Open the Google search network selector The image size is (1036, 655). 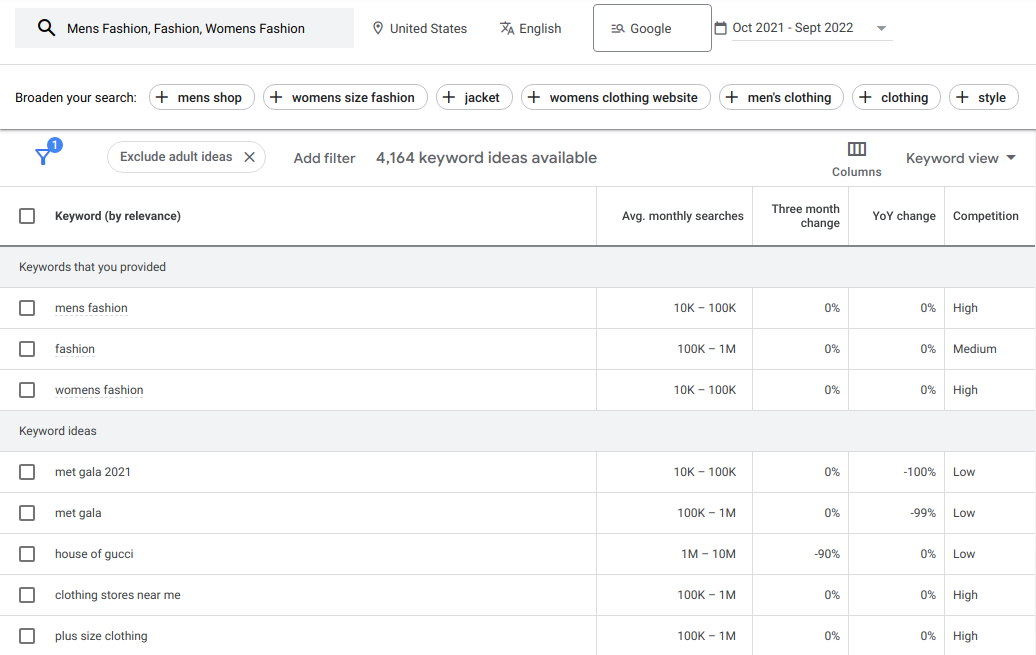(x=652, y=27)
